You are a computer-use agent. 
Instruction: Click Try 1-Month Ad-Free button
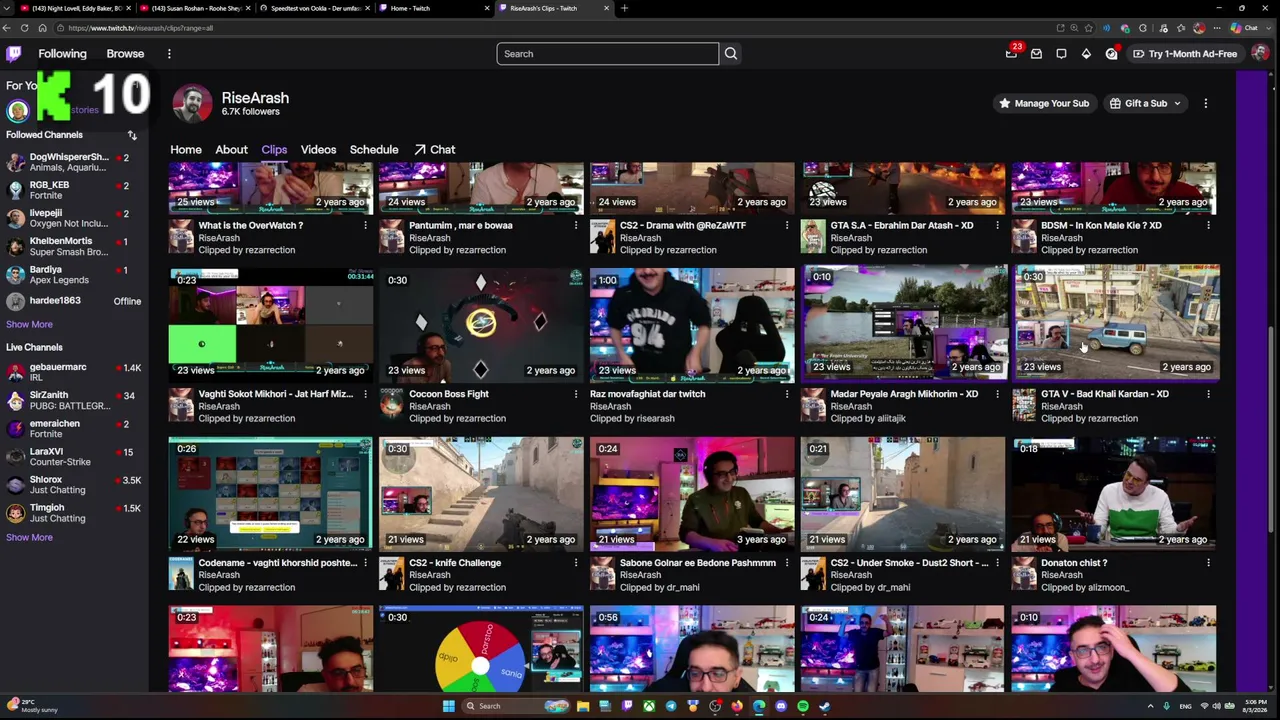1184,54
